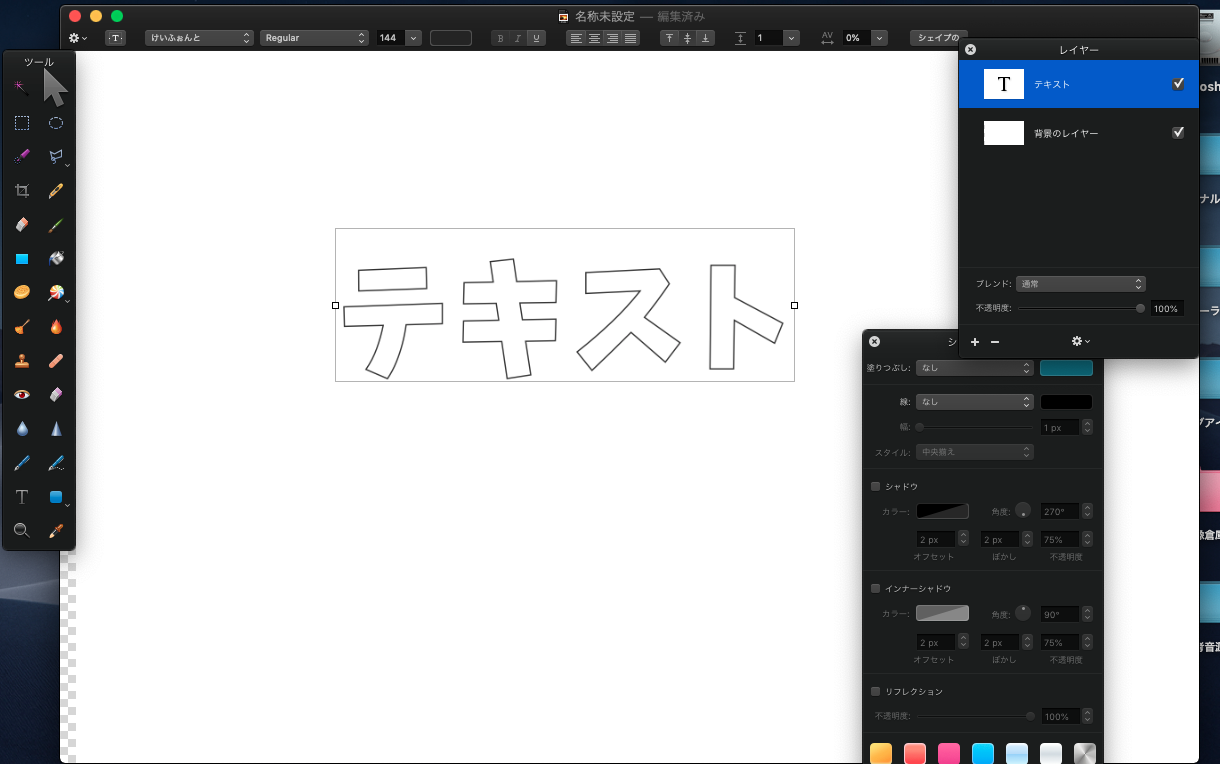Uncheck visibility of 背景のレイヤー
This screenshot has width=1220, height=764.
pos(1178,132)
